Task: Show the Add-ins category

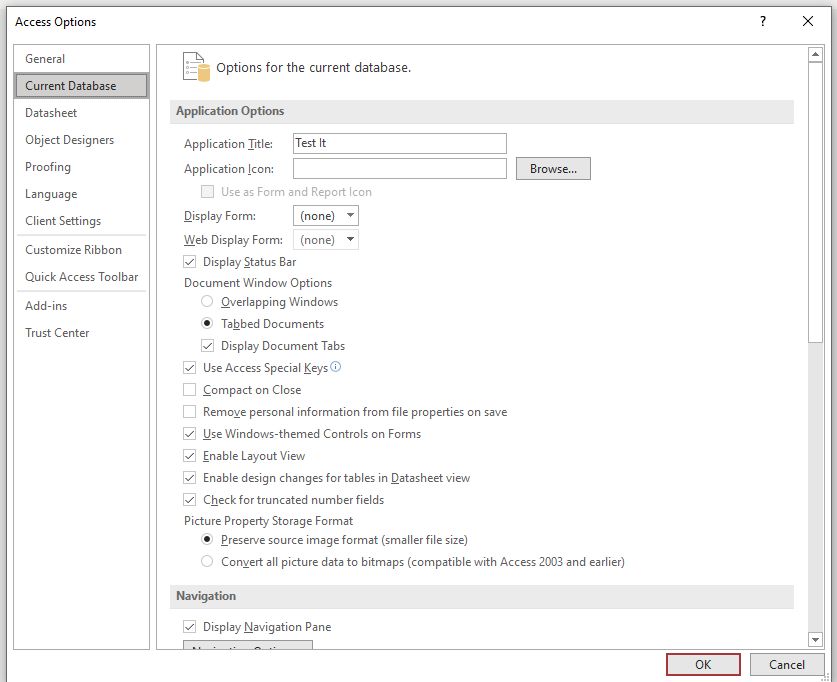Action: [x=81, y=306]
